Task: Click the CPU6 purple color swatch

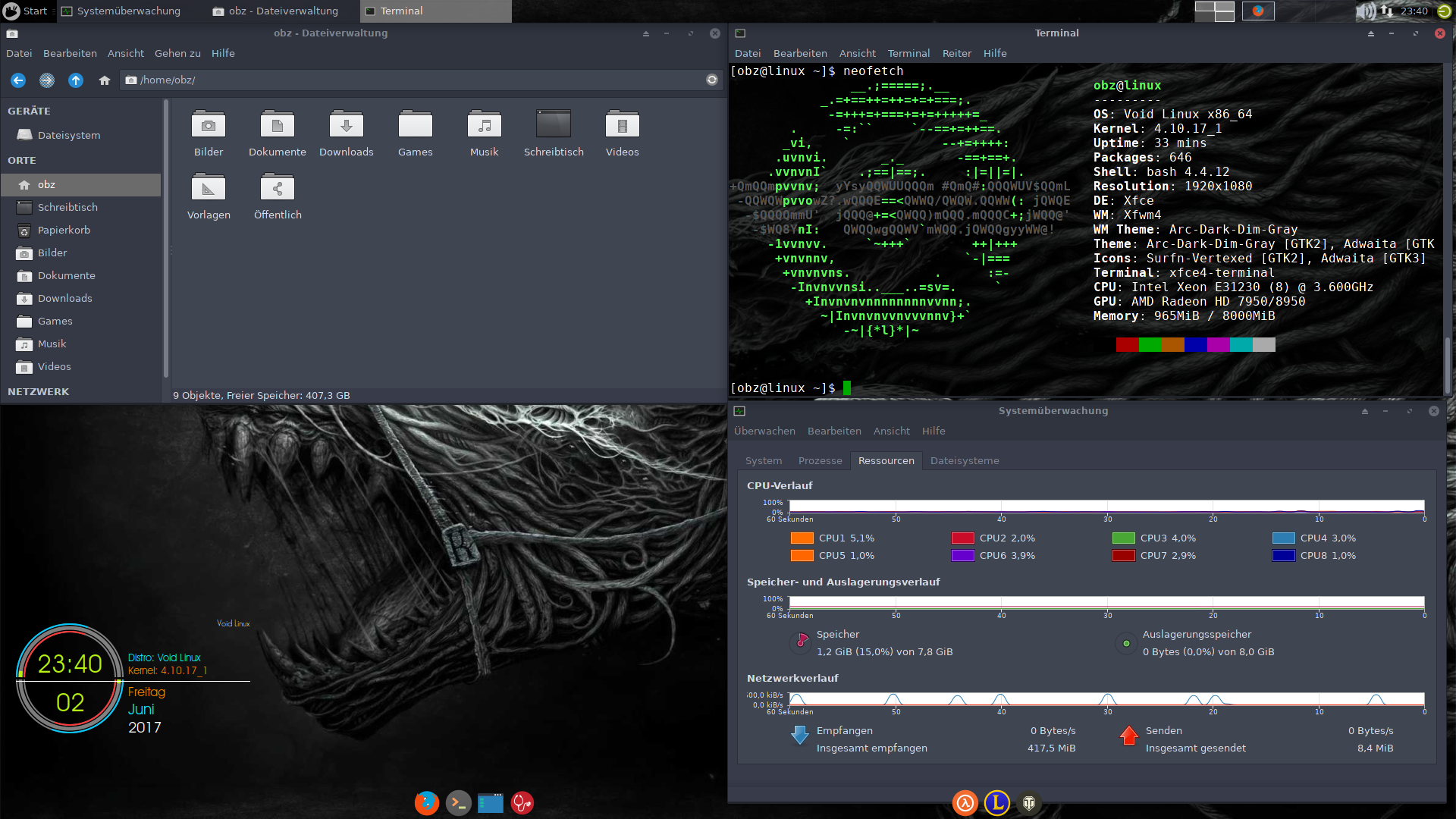Action: (962, 555)
